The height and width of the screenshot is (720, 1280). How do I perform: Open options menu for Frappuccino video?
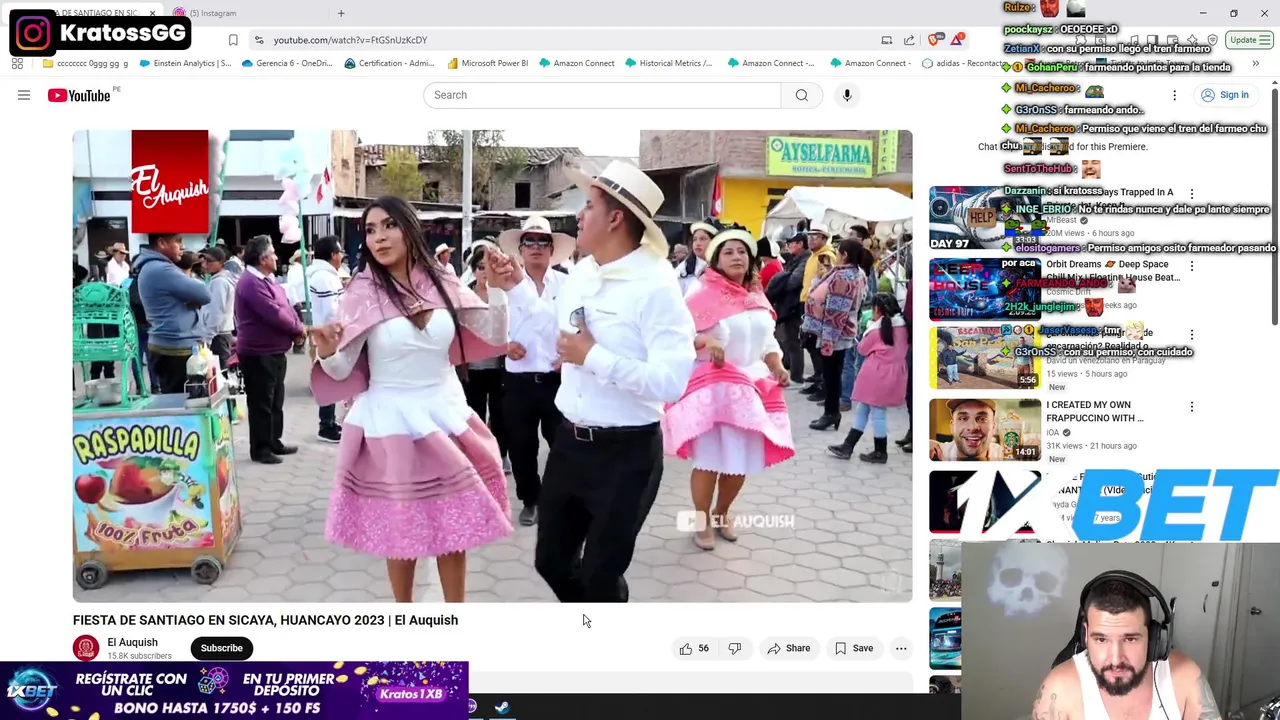1191,407
